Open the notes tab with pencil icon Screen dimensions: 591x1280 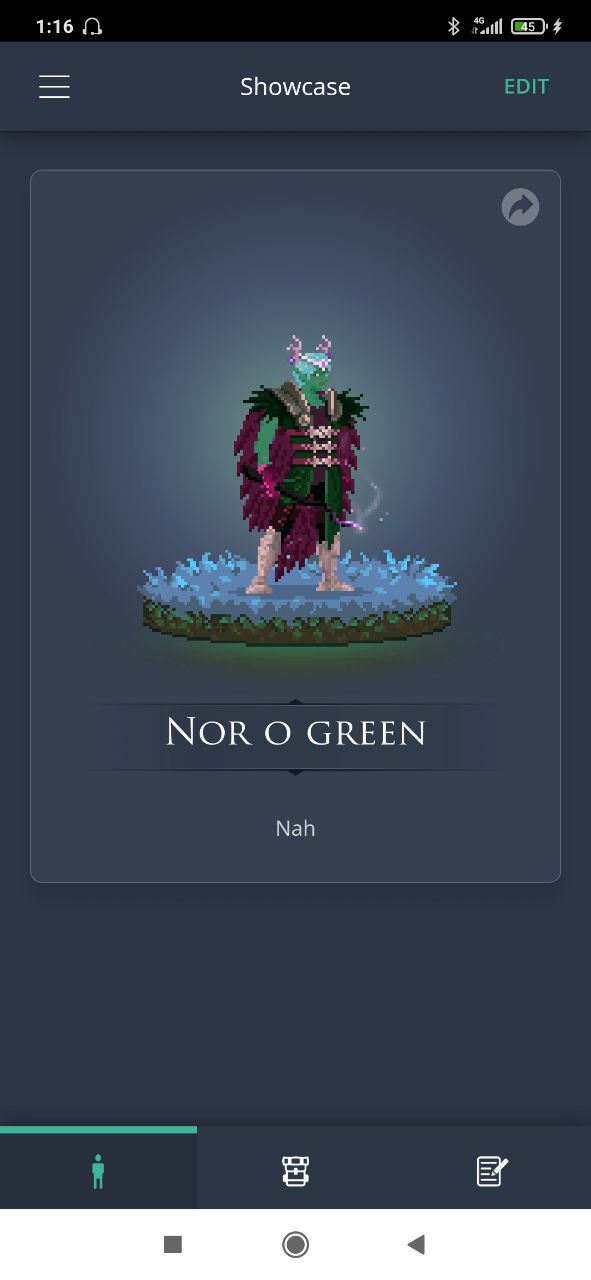click(x=492, y=1170)
